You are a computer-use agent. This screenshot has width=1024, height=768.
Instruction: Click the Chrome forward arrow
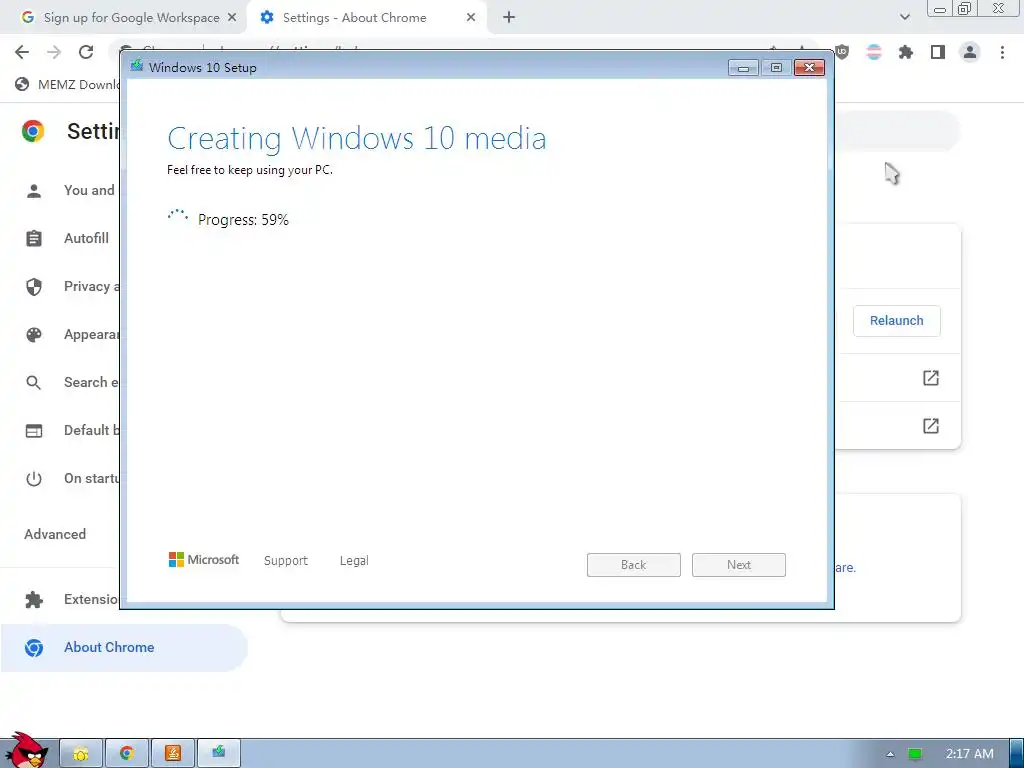coord(54,52)
